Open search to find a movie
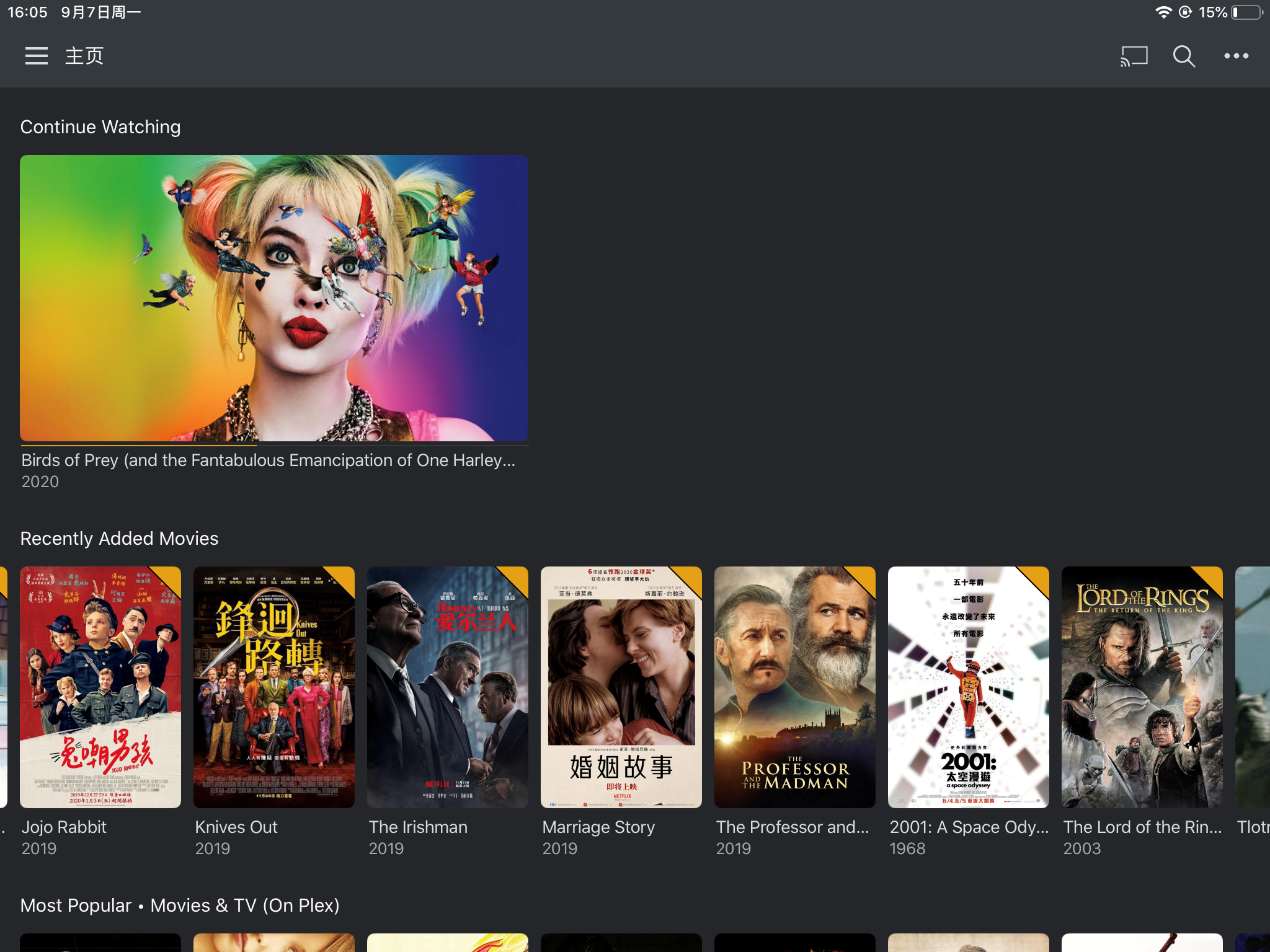Screen dimensions: 1270x952 pos(1182,55)
